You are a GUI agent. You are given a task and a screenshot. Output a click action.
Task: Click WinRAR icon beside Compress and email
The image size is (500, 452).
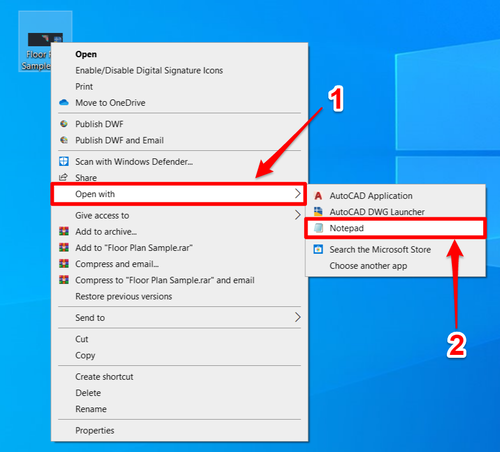point(64,264)
